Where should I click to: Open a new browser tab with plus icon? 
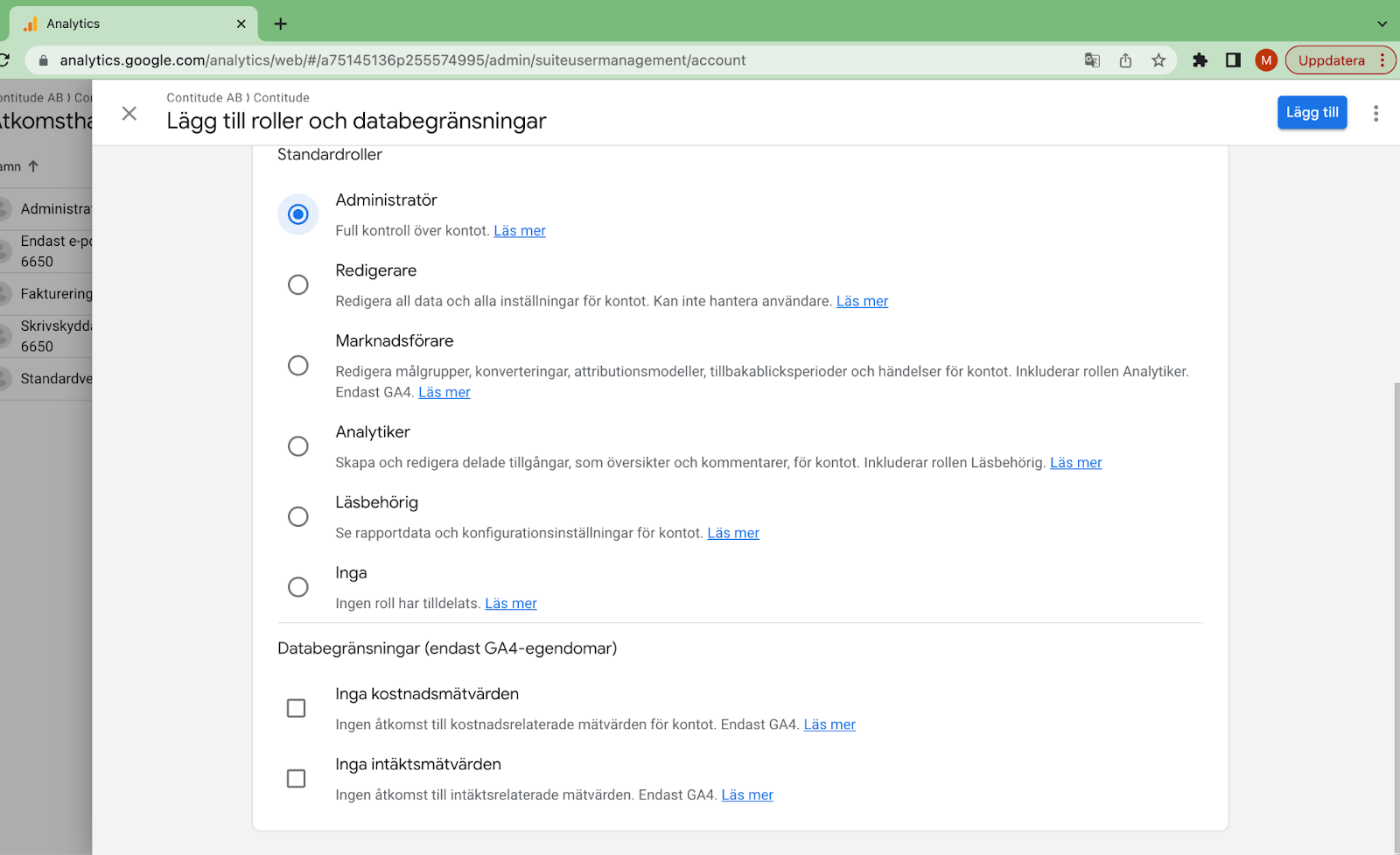coord(280,24)
